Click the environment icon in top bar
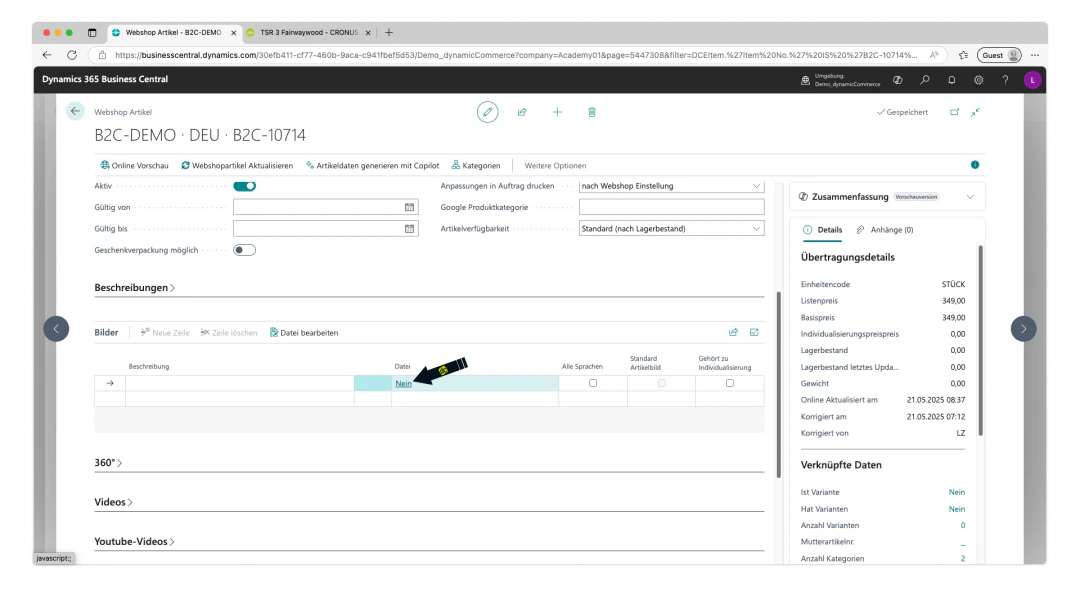The height and width of the screenshot is (608, 1080). pos(805,80)
